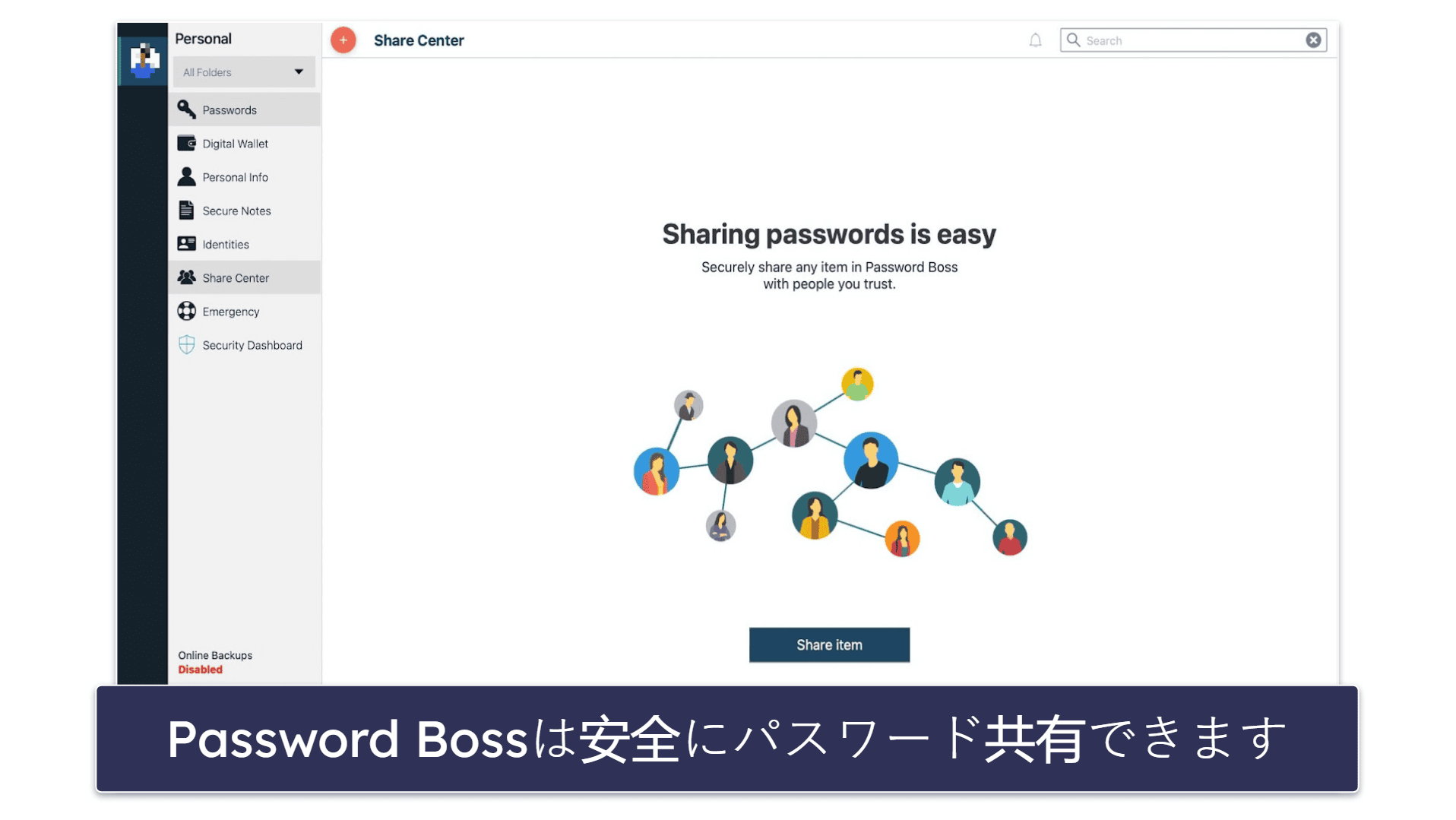Click the magnifier icon in the search box

pyautogui.click(x=1072, y=40)
